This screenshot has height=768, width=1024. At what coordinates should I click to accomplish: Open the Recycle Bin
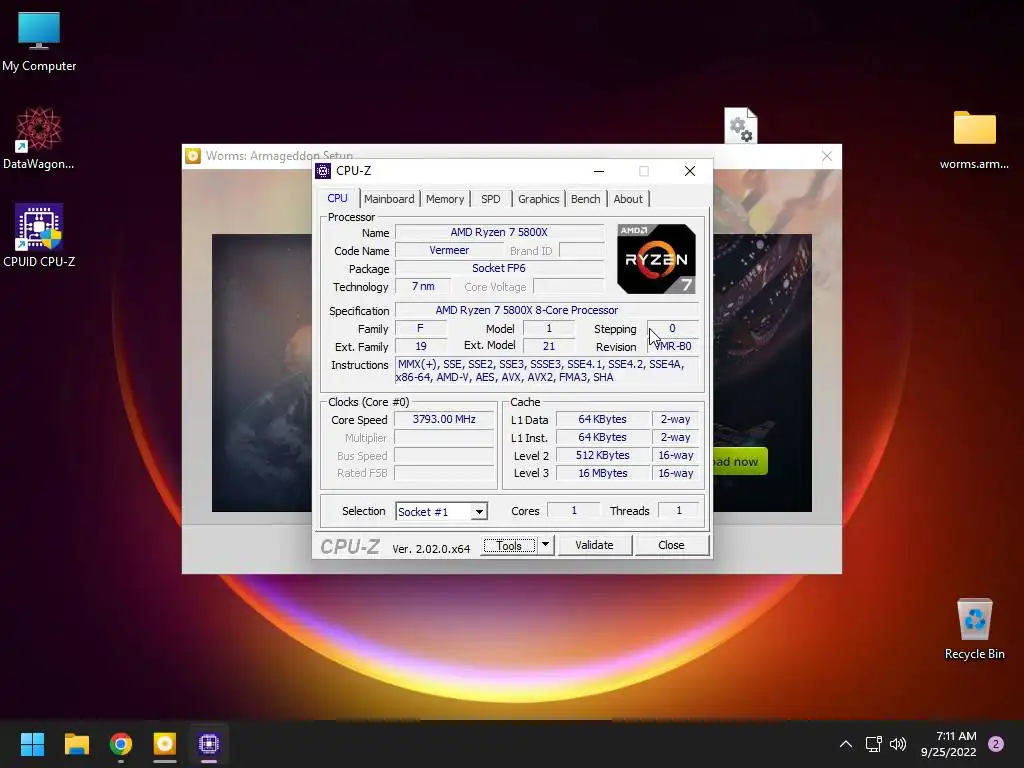[974, 628]
